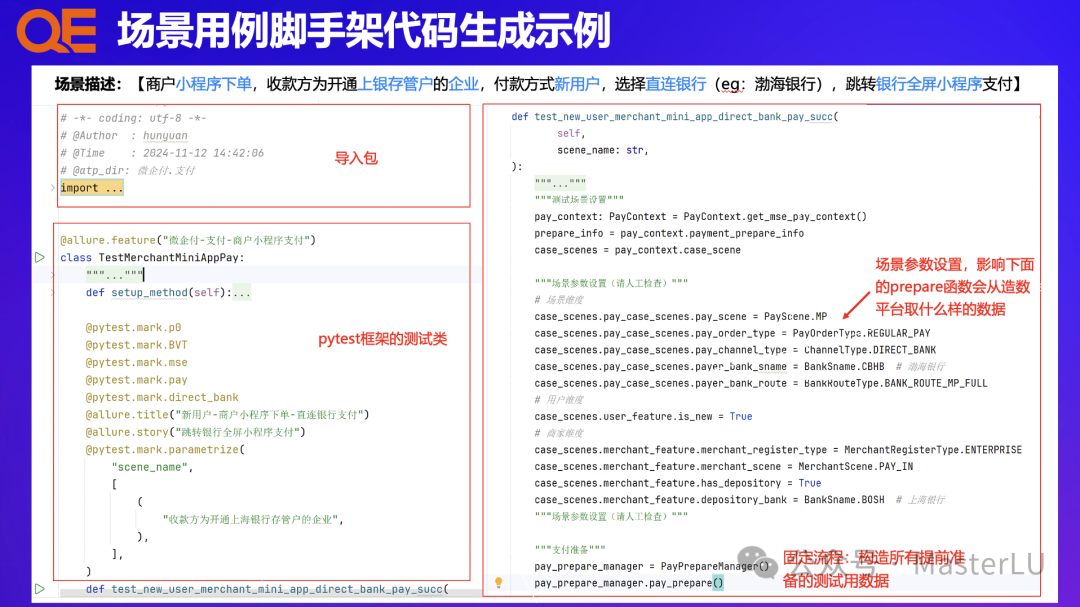Viewport: 1080px width, 607px height.
Task: Click @allure.story decorator line
Action: pos(196,432)
